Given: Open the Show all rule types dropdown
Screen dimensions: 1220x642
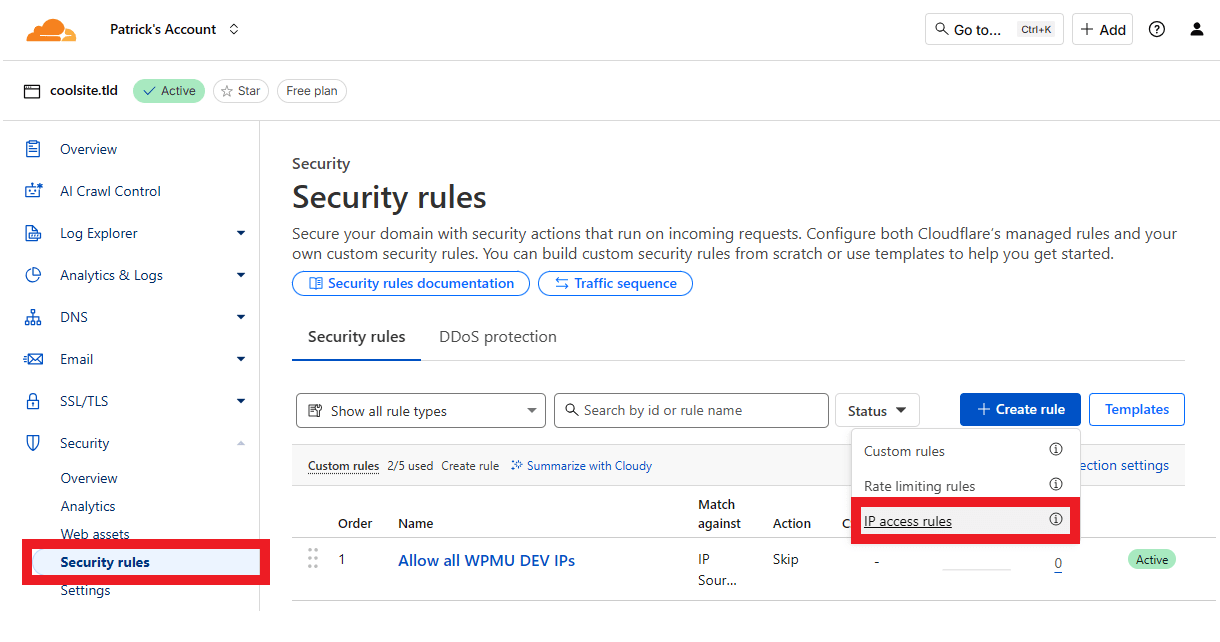Looking at the screenshot, I should click(420, 411).
